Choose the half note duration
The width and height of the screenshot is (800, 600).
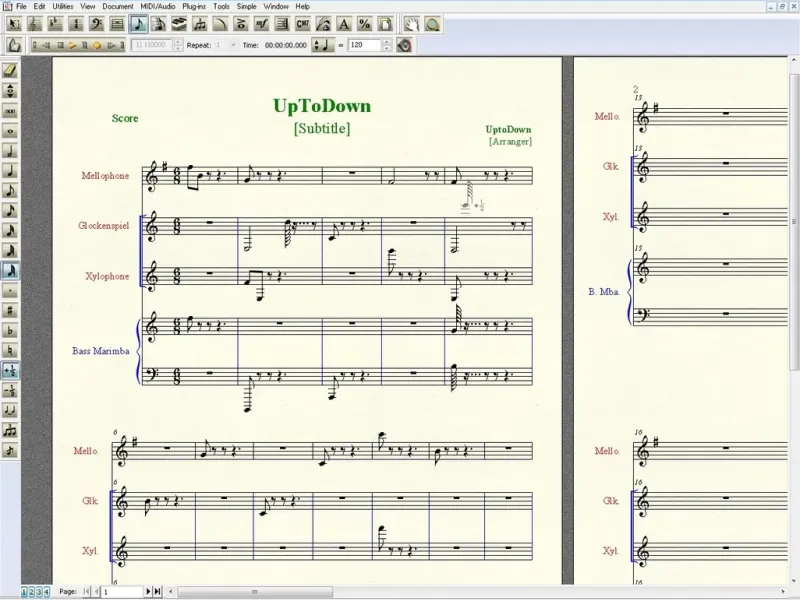[x=10, y=151]
